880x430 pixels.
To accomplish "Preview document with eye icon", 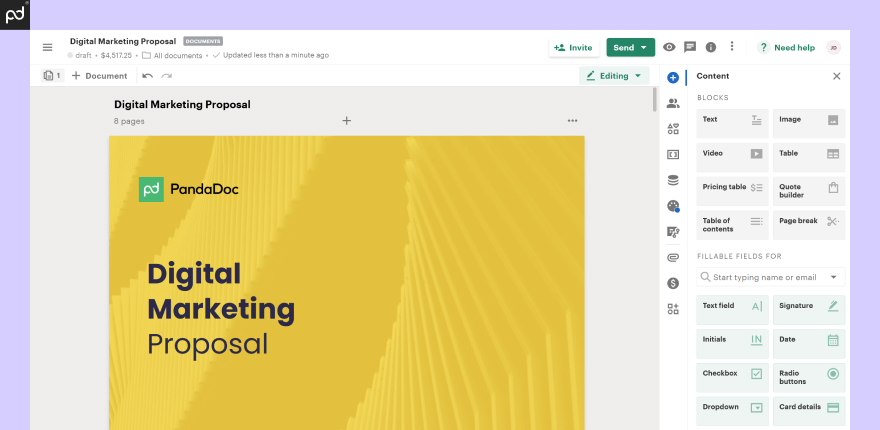I will coord(669,47).
